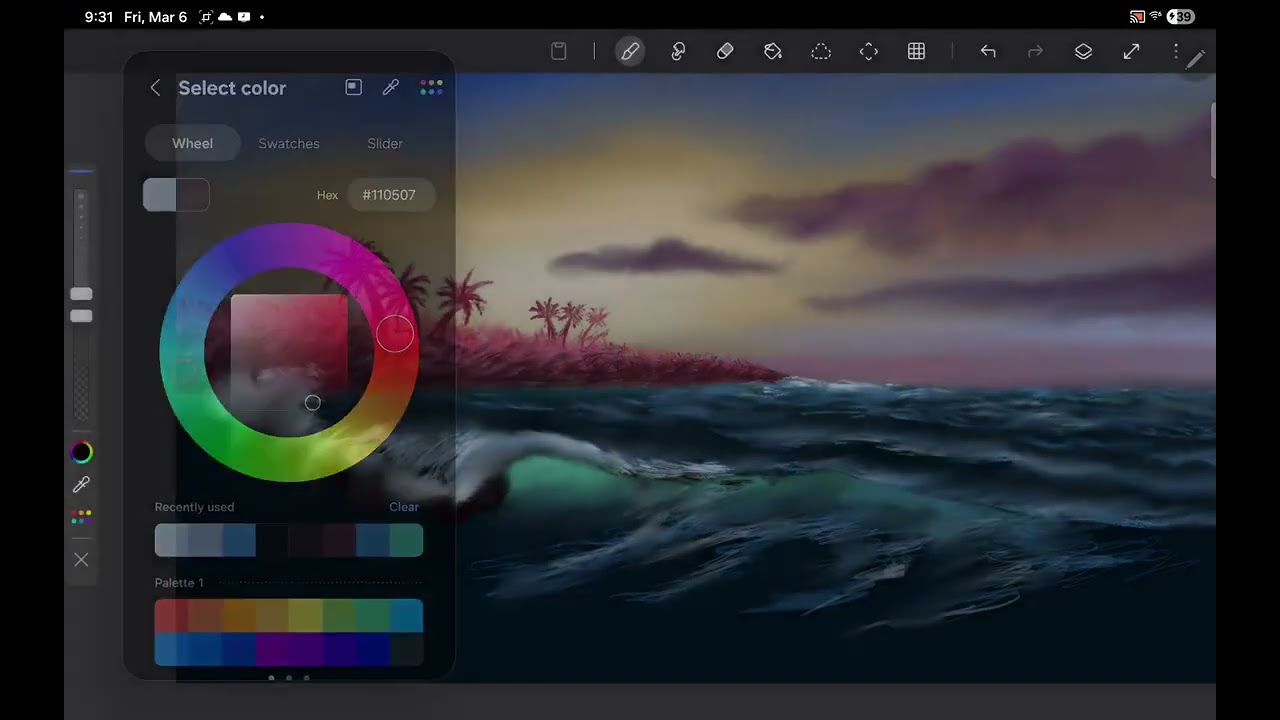Pick the first light gray recently used color
1280x720 pixels.
pos(171,540)
